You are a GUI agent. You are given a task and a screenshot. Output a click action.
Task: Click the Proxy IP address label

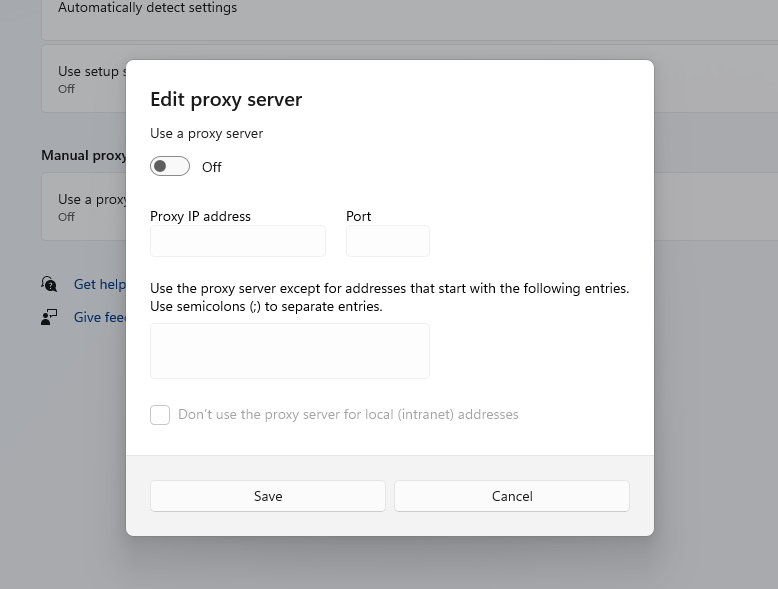click(x=200, y=216)
